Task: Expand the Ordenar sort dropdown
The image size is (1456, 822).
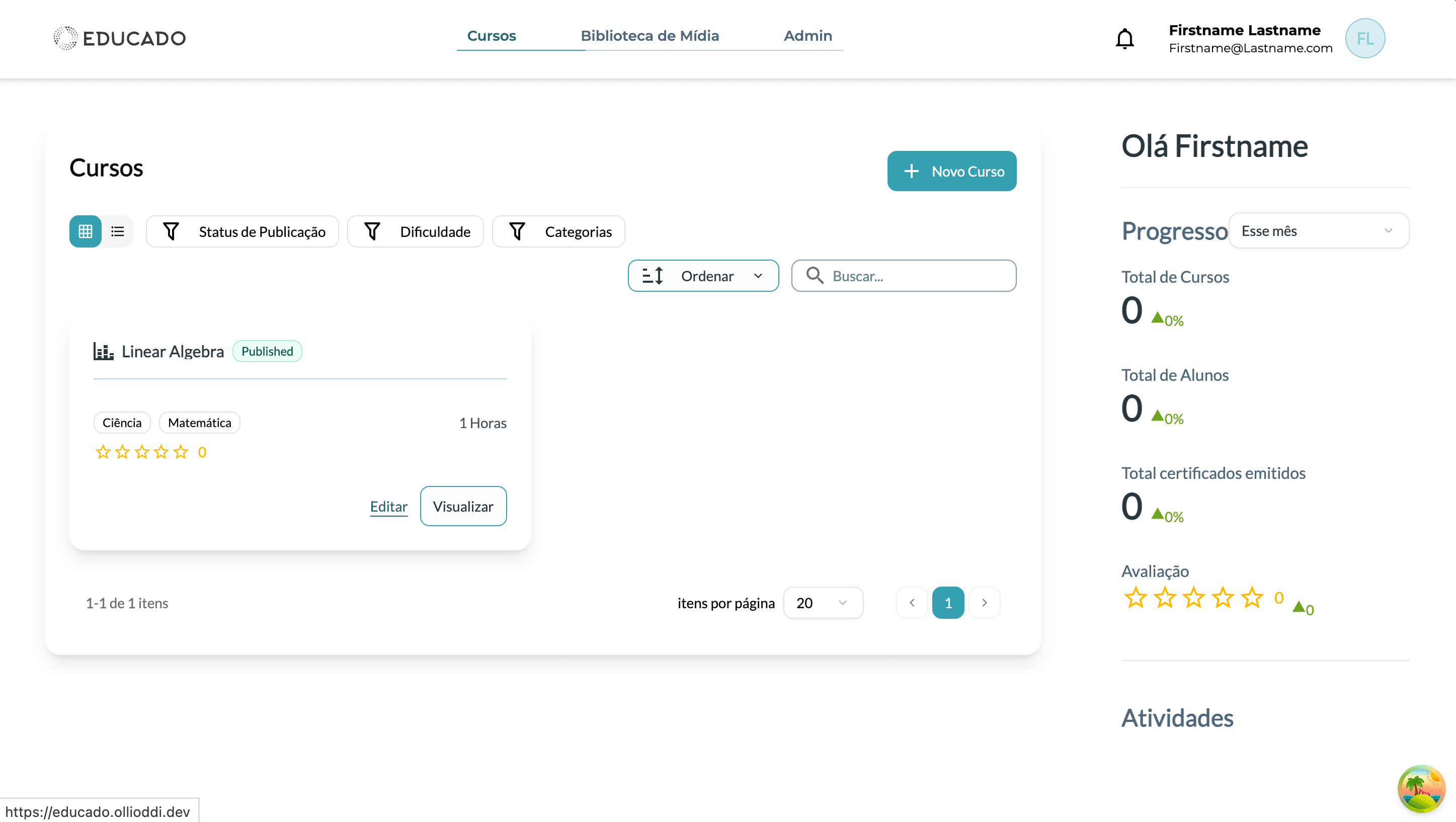Action: click(x=702, y=275)
